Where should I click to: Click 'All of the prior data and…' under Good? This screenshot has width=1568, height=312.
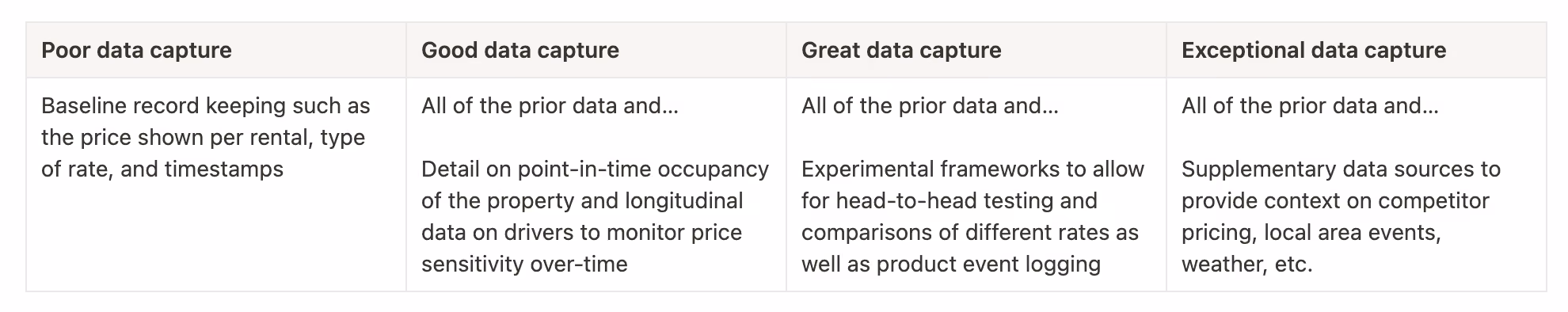550,105
